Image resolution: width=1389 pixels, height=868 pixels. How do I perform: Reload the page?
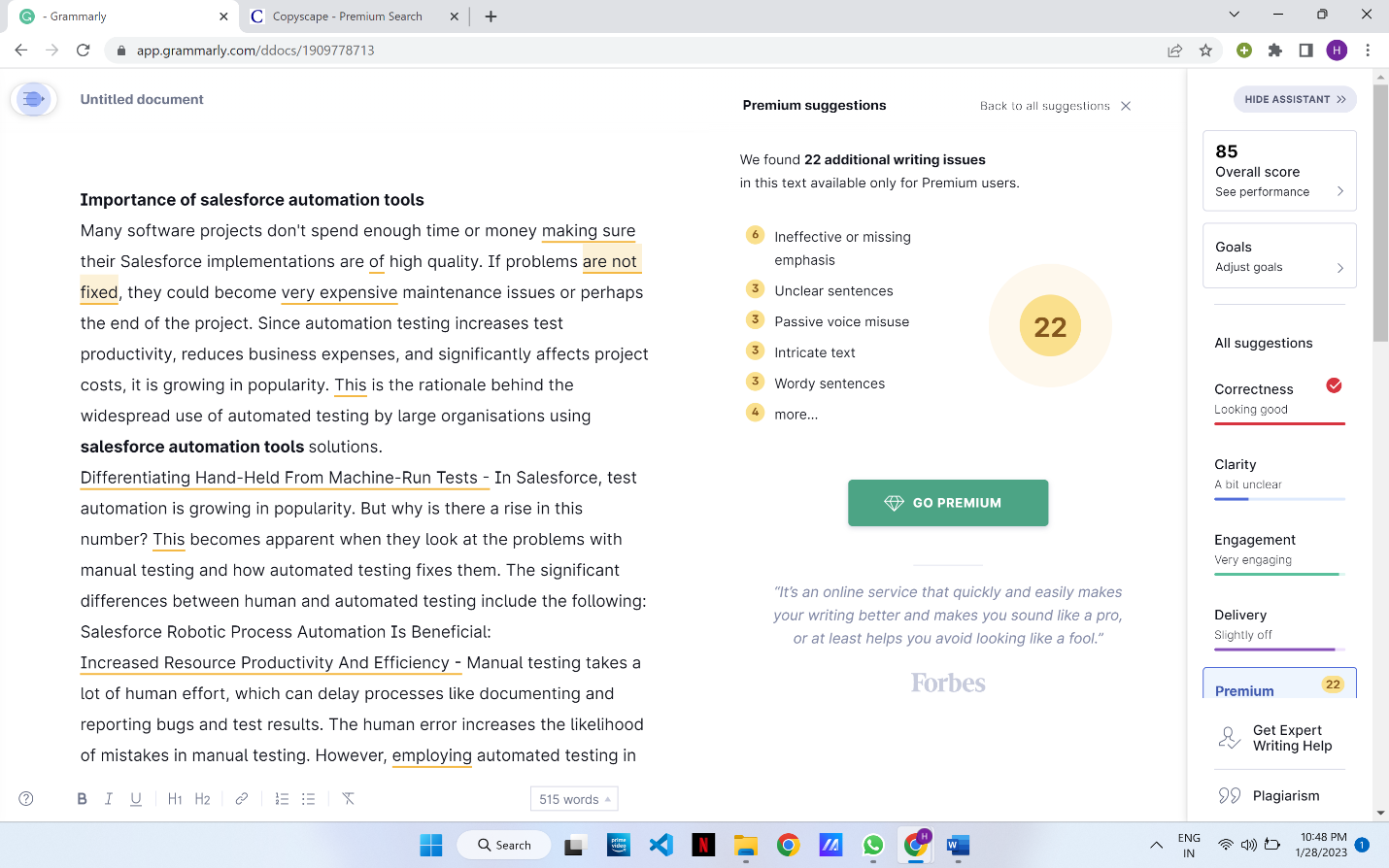(x=84, y=50)
